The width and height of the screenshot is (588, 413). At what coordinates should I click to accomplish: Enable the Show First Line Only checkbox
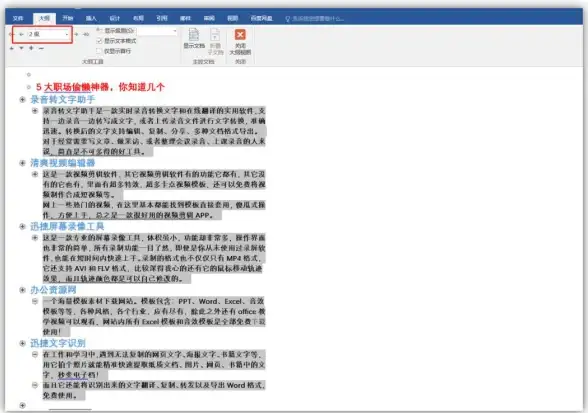tap(99, 51)
